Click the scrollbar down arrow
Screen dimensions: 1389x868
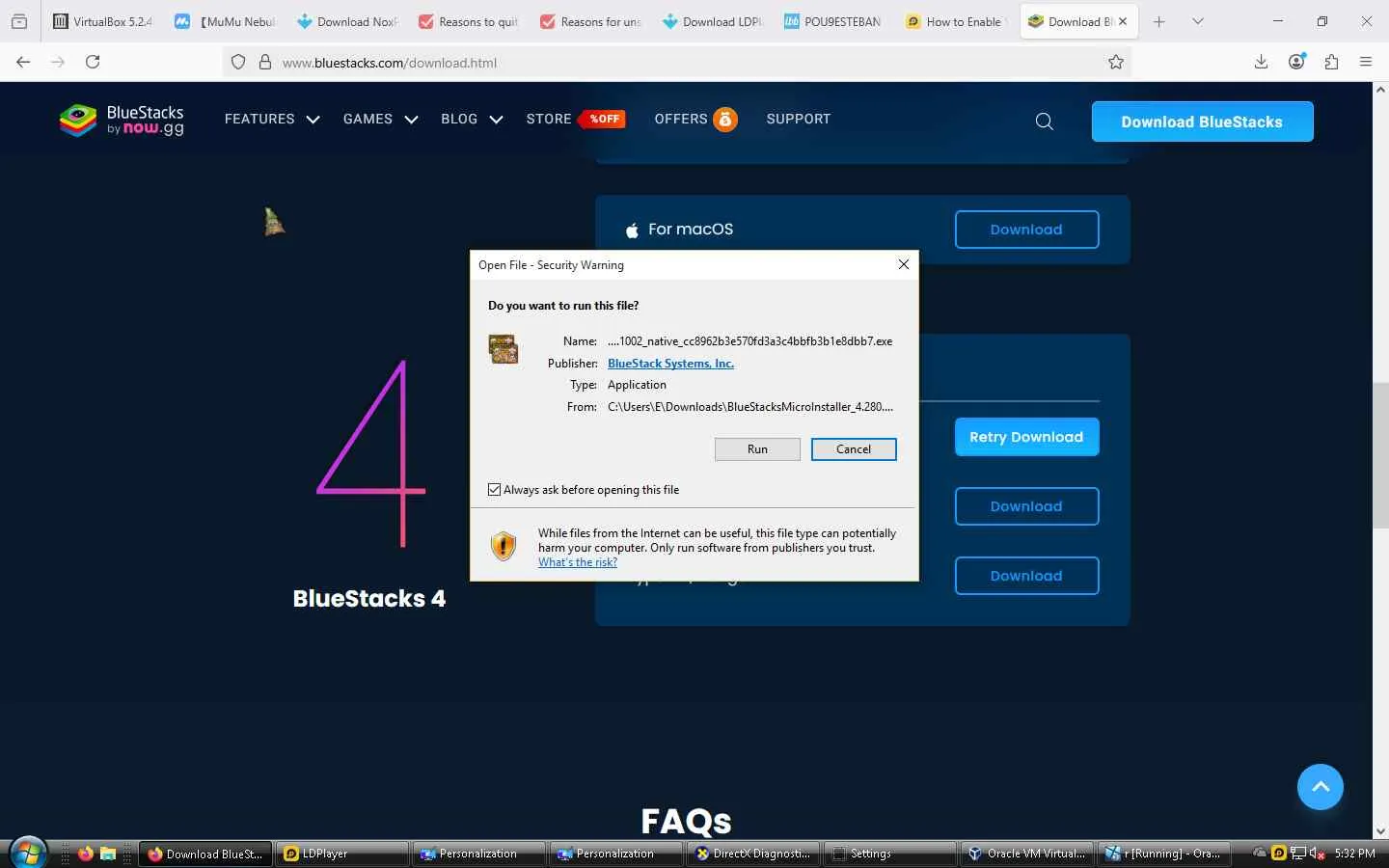click(x=1380, y=830)
